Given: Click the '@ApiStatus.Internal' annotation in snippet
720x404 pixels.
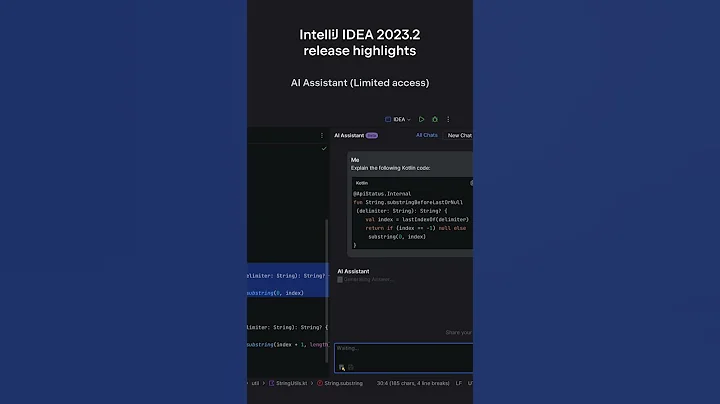Looking at the screenshot, I should pyautogui.click(x=382, y=194).
